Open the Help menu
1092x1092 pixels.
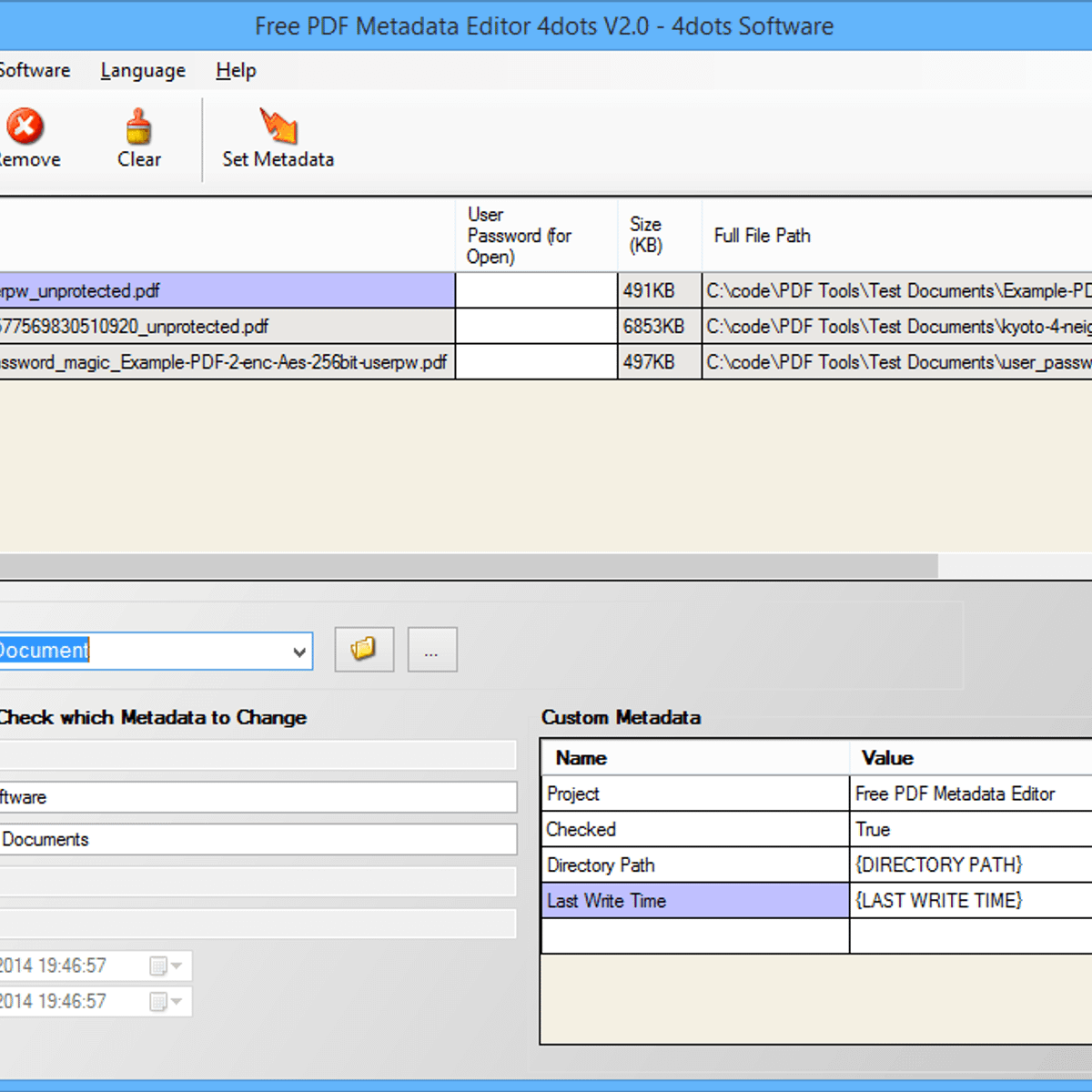(x=236, y=70)
